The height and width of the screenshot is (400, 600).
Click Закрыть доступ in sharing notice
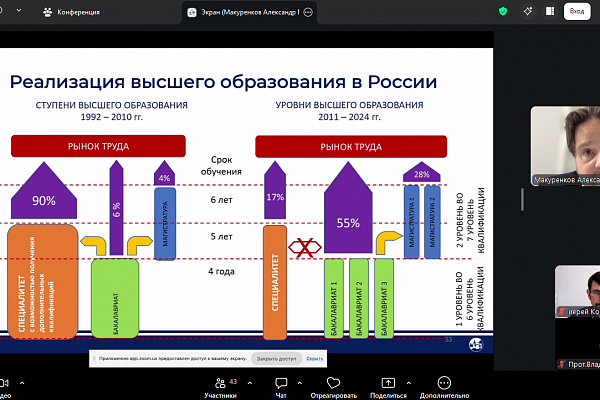coord(276,359)
